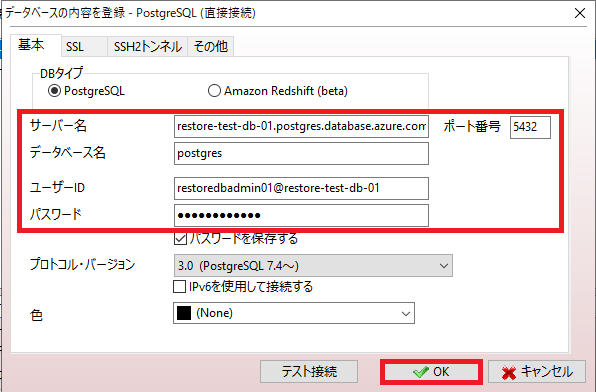
Task: Open the SSH2トンネル tab
Action: (x=147, y=47)
